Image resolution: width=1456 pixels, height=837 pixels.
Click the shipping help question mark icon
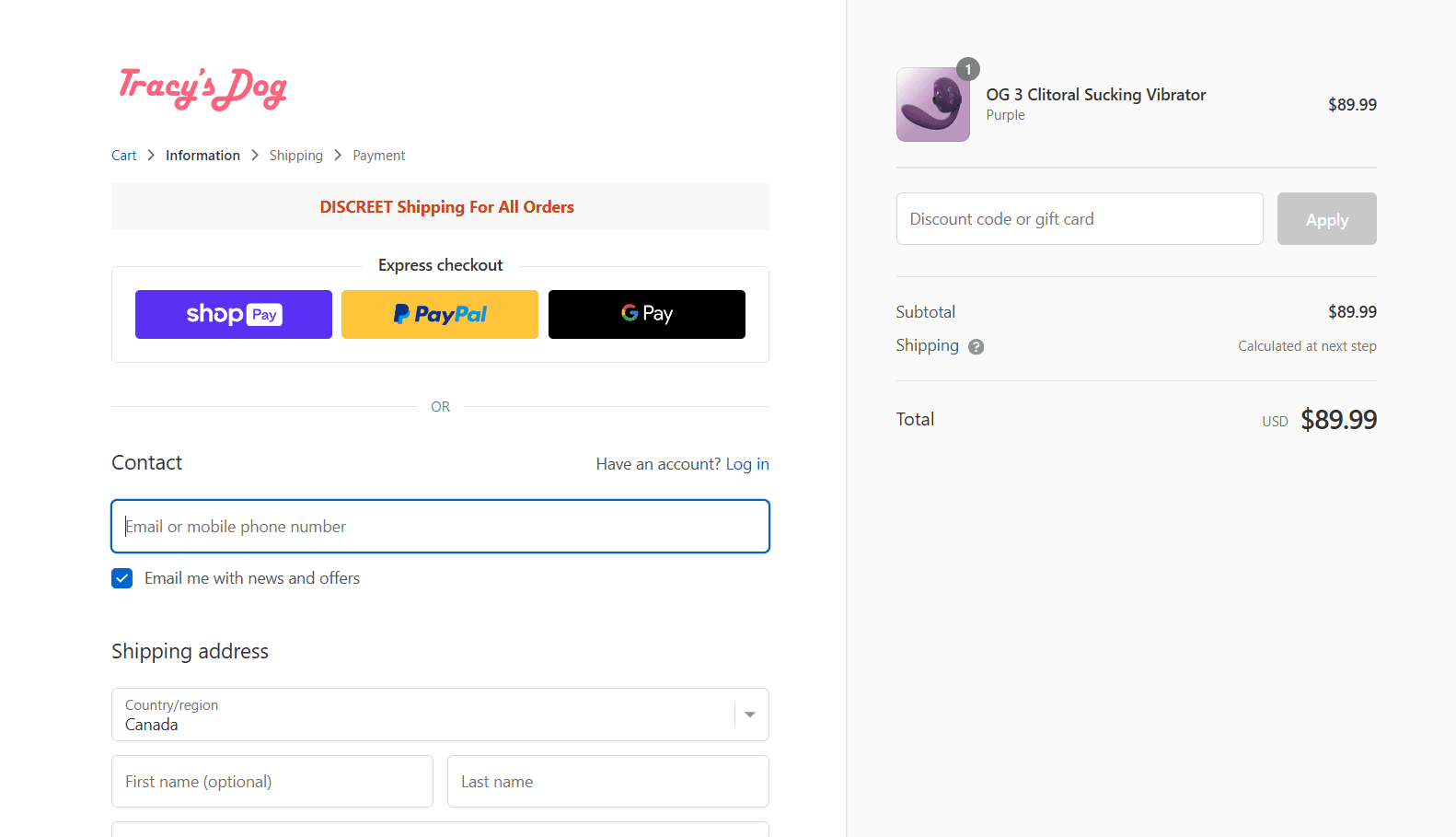click(976, 347)
